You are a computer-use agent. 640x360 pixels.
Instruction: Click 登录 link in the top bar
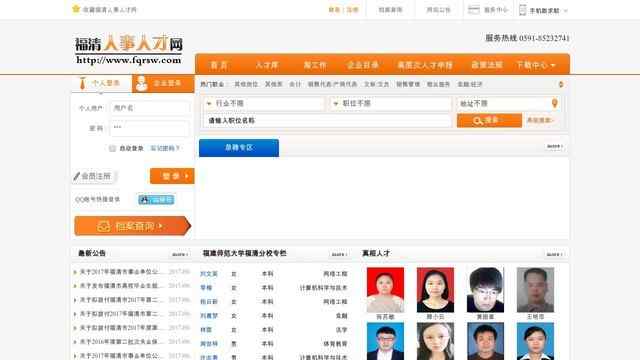click(x=334, y=10)
